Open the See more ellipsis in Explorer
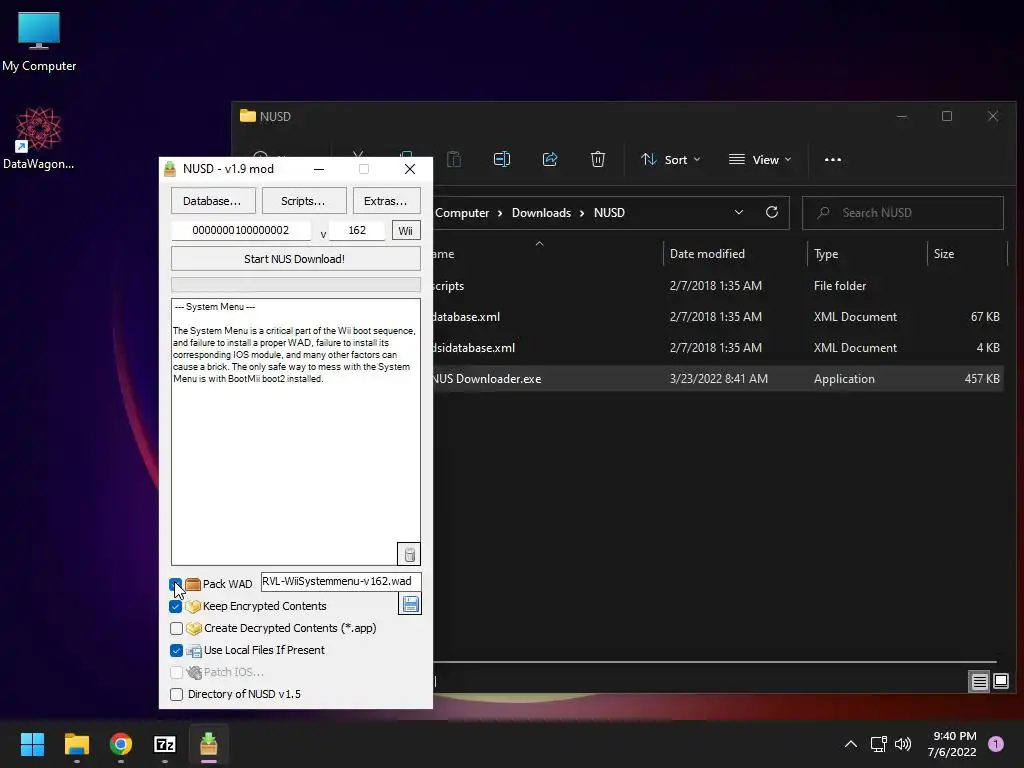 click(833, 159)
